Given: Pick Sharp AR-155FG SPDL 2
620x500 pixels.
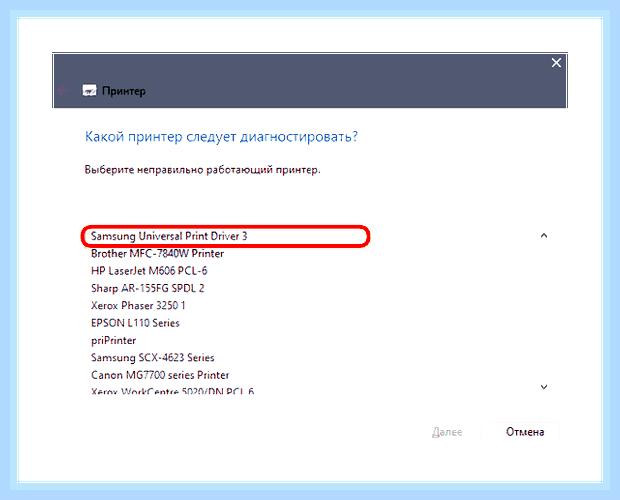Looking at the screenshot, I should 147,288.
